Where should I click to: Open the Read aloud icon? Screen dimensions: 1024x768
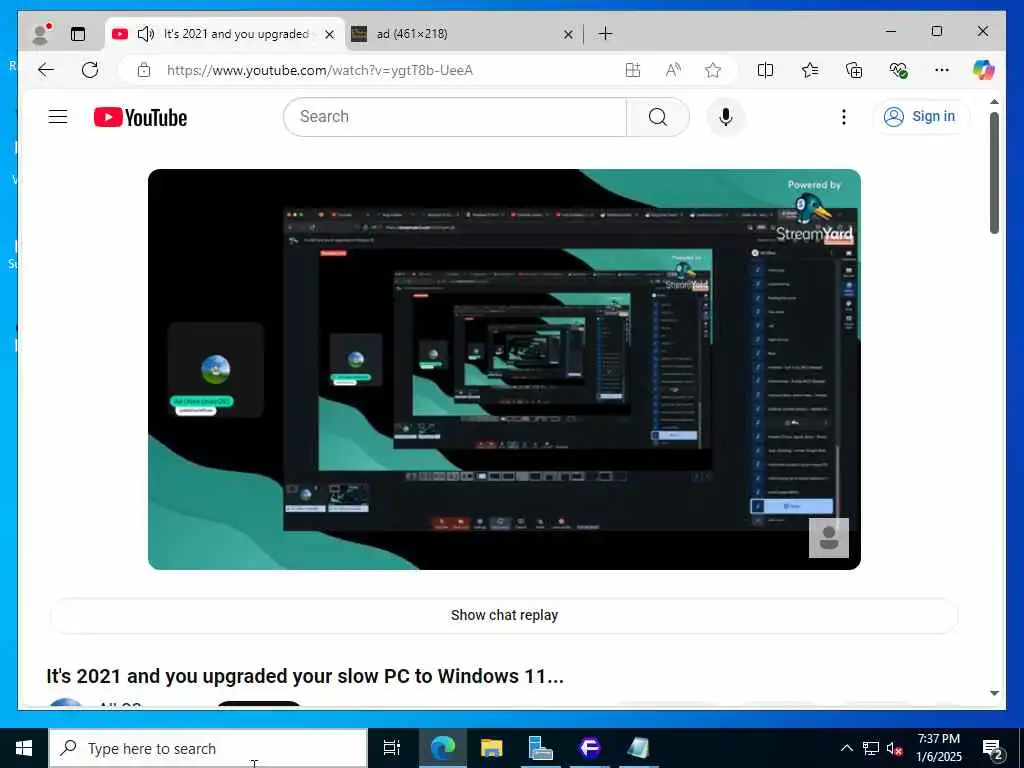[673, 70]
